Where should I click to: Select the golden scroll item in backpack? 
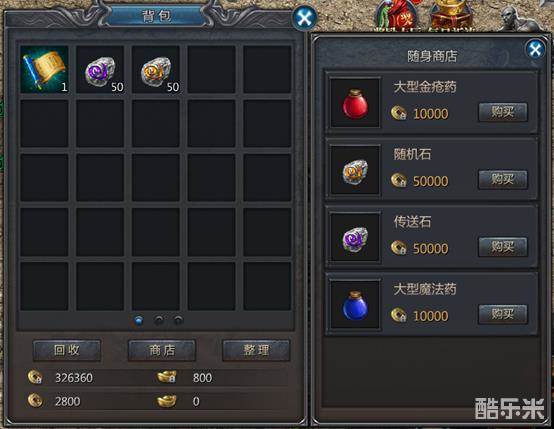click(44, 69)
